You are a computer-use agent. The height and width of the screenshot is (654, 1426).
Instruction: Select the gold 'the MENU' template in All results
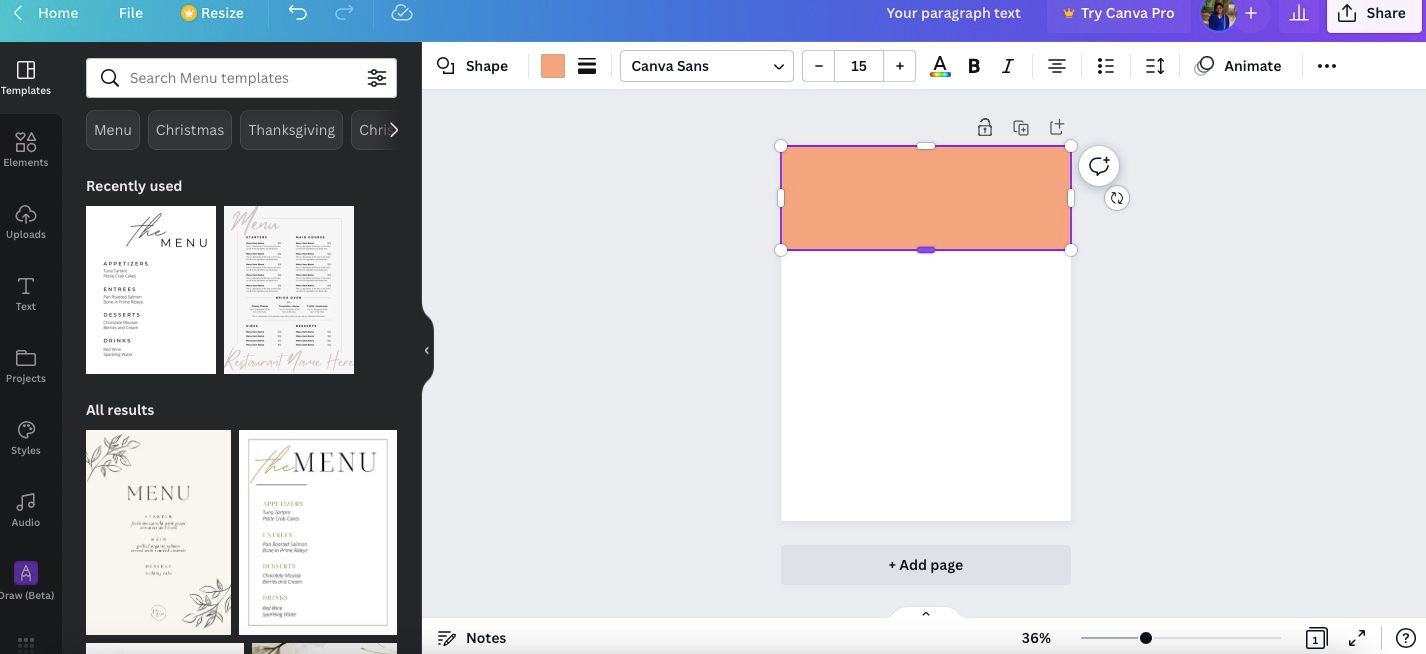pos(318,532)
